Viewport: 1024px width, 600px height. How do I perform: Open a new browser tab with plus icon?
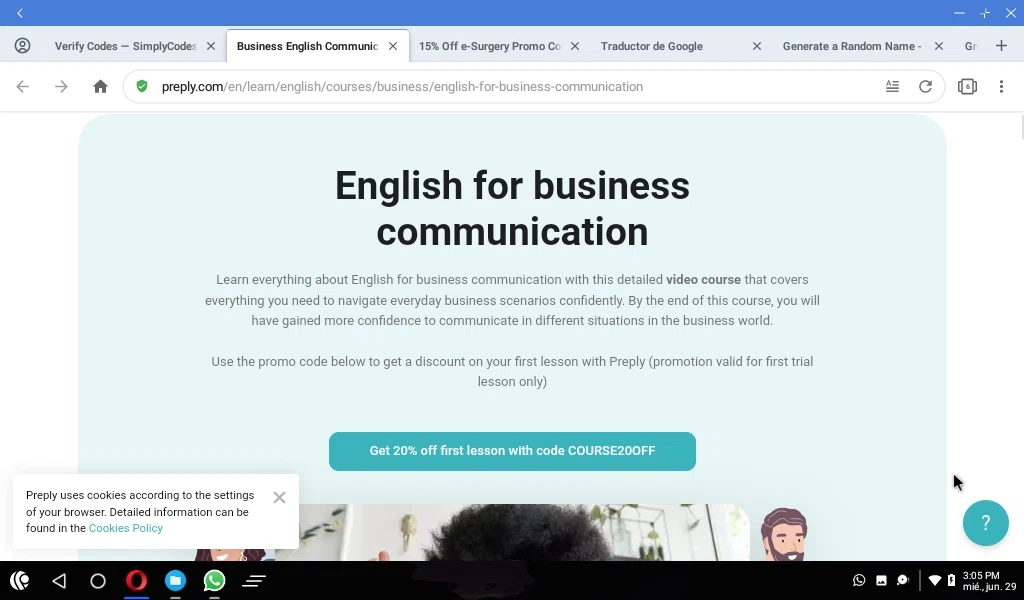coord(1001,46)
